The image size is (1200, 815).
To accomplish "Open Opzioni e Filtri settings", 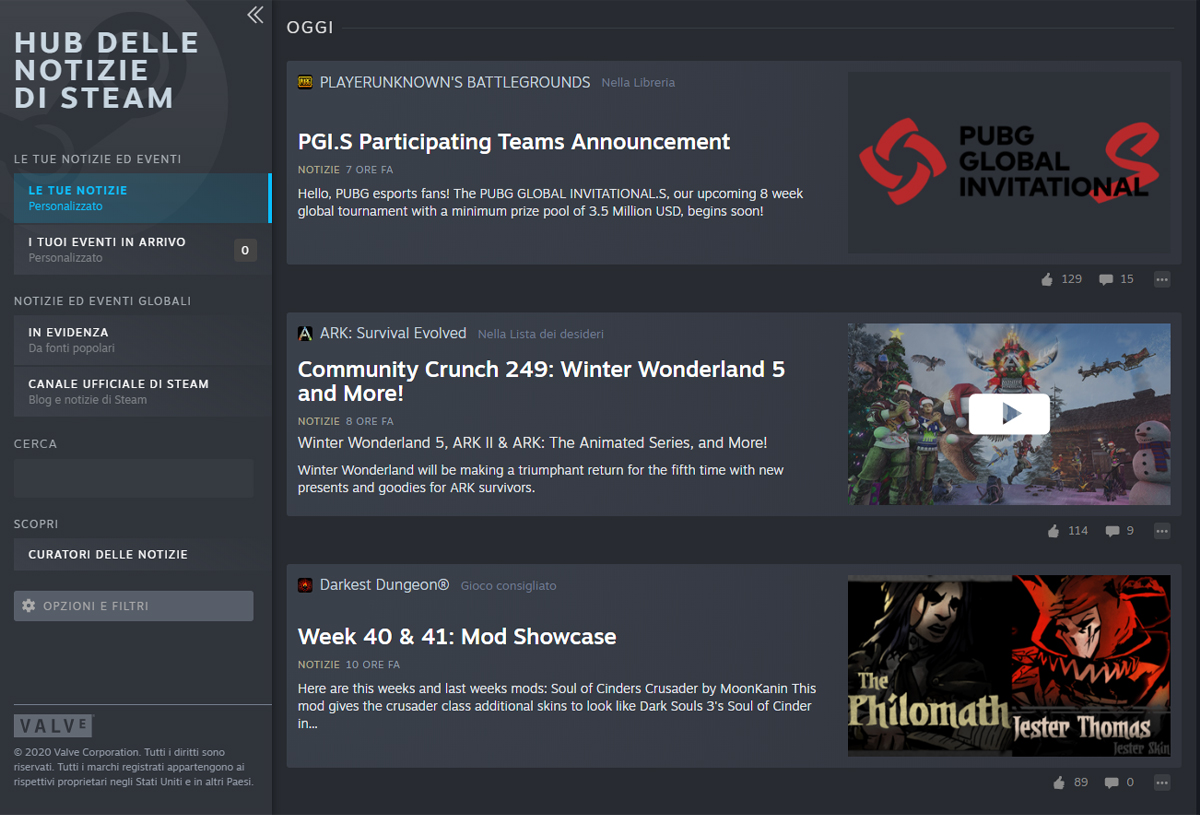I will [x=133, y=606].
